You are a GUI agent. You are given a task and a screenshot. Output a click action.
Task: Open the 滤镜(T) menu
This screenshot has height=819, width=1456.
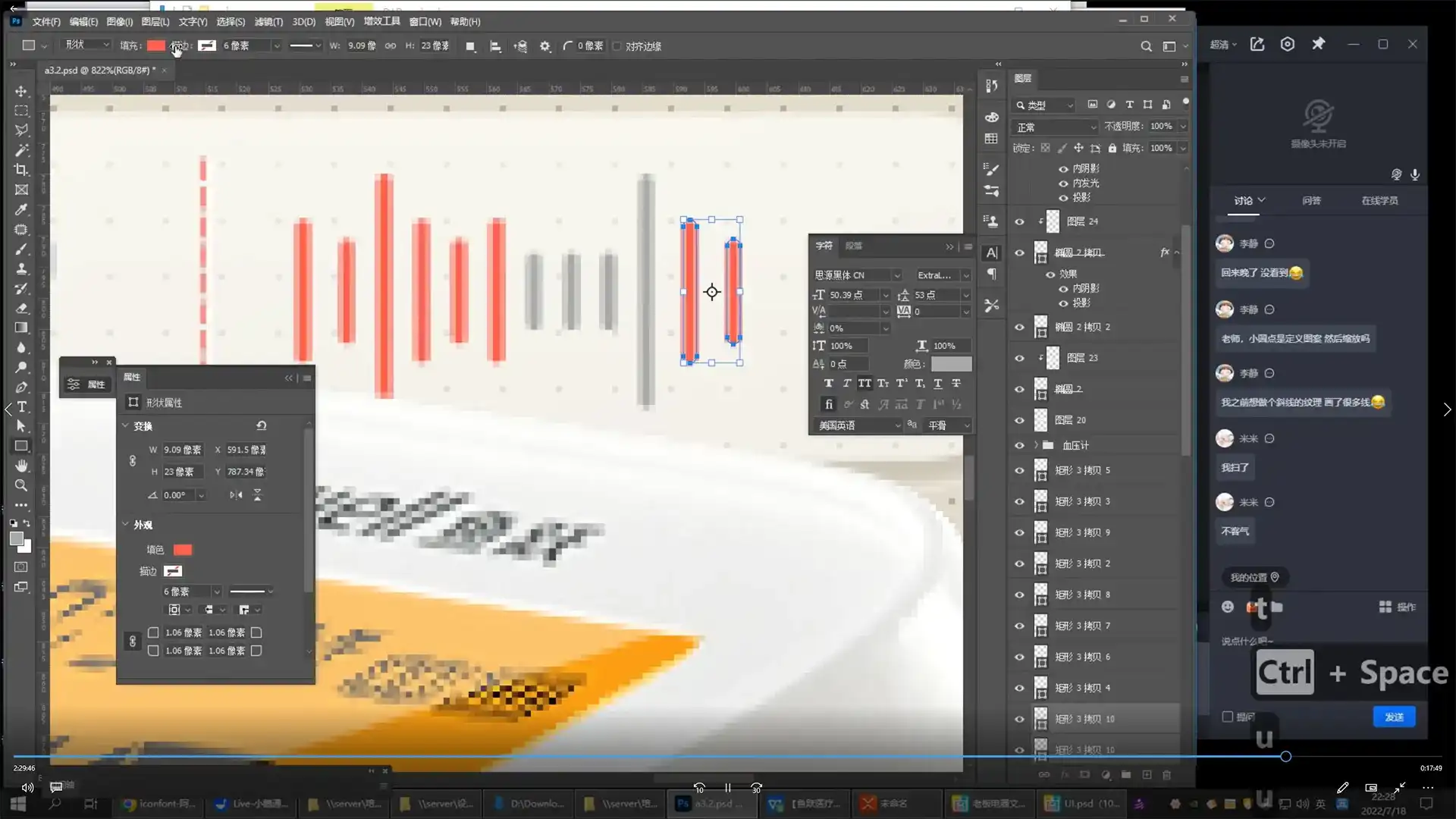pyautogui.click(x=268, y=21)
